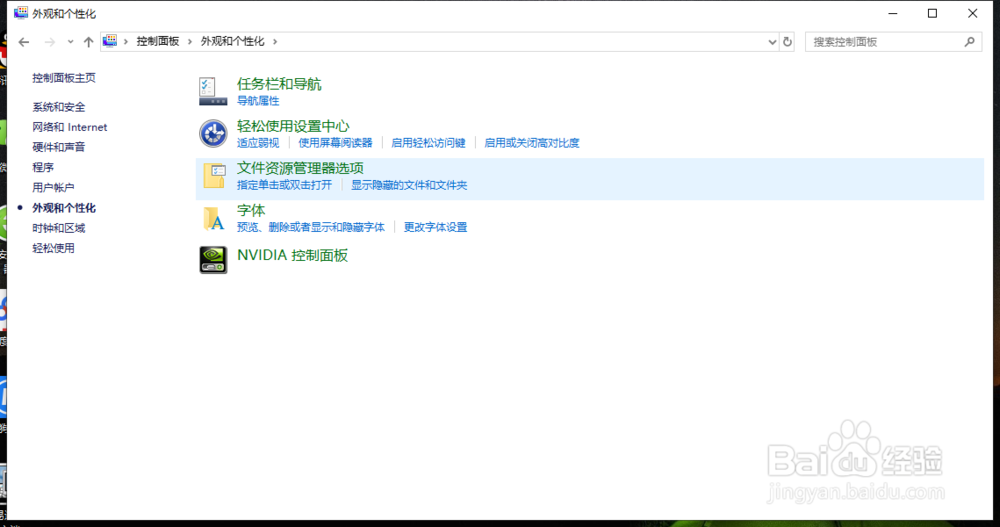Select 控制面板 in the breadcrumb
Viewport: 1000px width, 527px height.
(x=158, y=41)
